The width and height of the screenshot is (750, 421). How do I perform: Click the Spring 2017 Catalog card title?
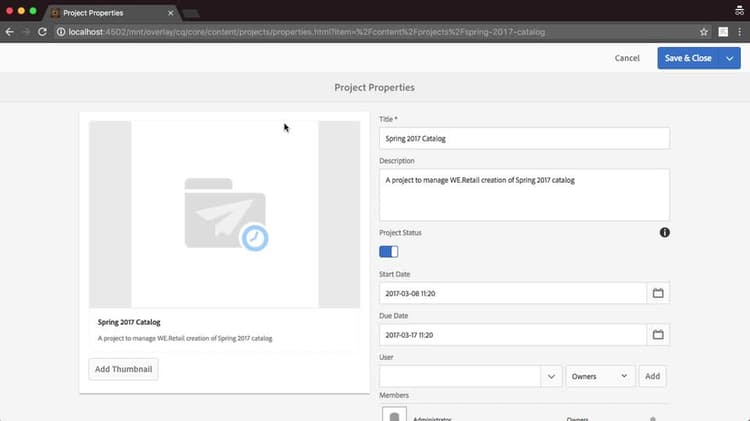[129, 322]
